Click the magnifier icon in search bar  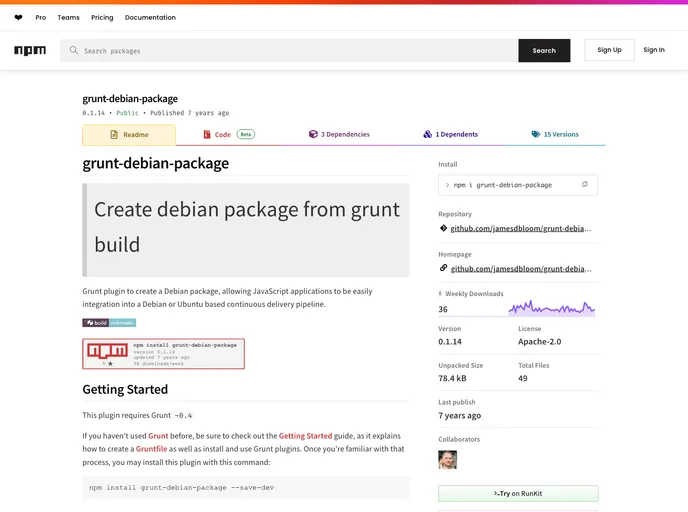pos(74,50)
